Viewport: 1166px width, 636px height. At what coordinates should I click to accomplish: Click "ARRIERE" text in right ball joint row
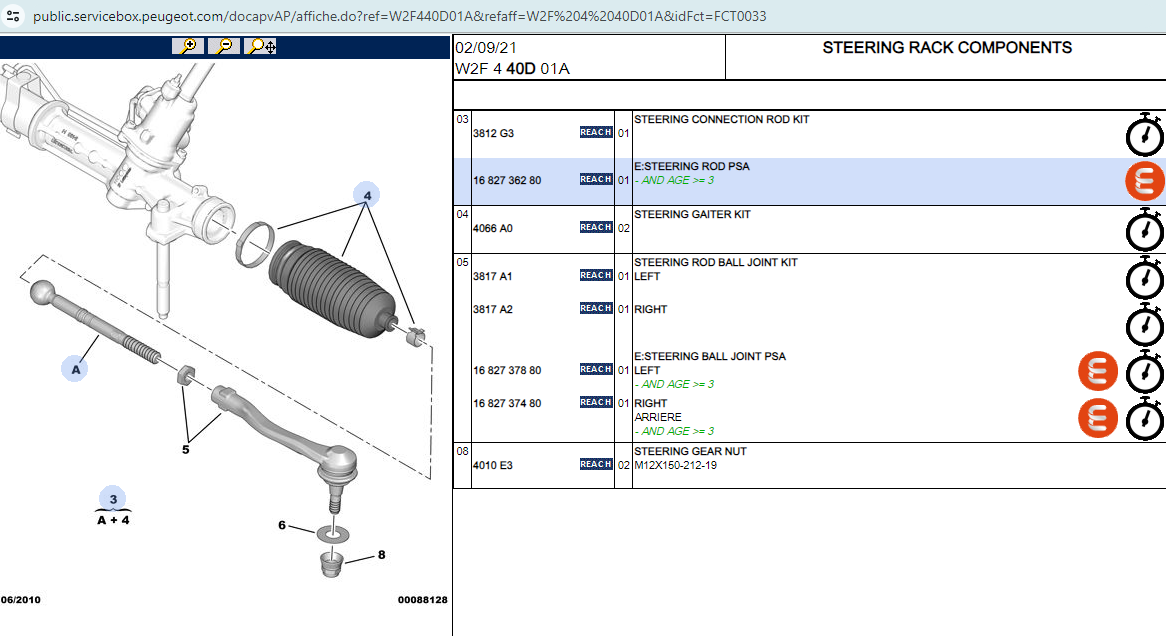[657, 417]
